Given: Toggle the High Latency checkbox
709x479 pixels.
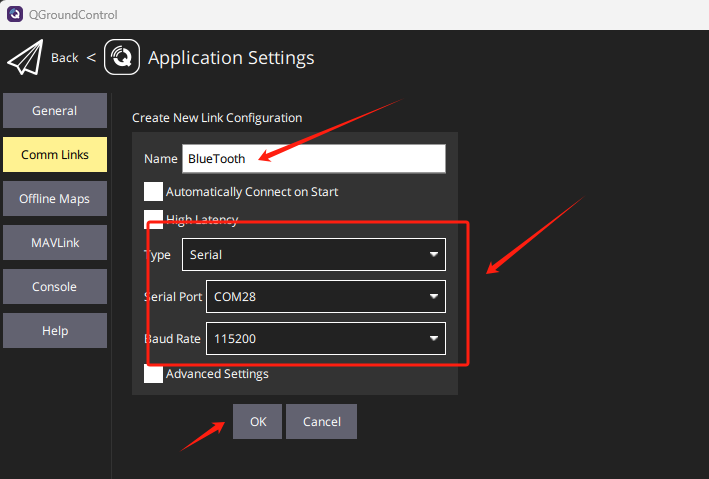Looking at the screenshot, I should click(x=154, y=219).
